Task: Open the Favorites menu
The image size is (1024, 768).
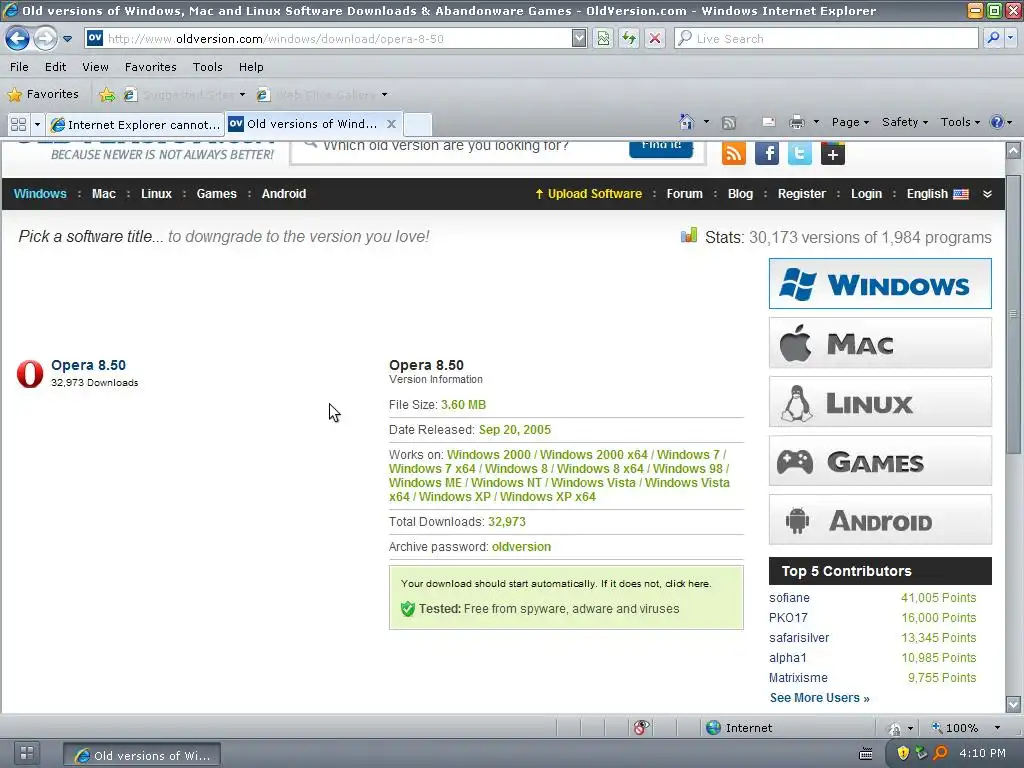Action: tap(151, 67)
